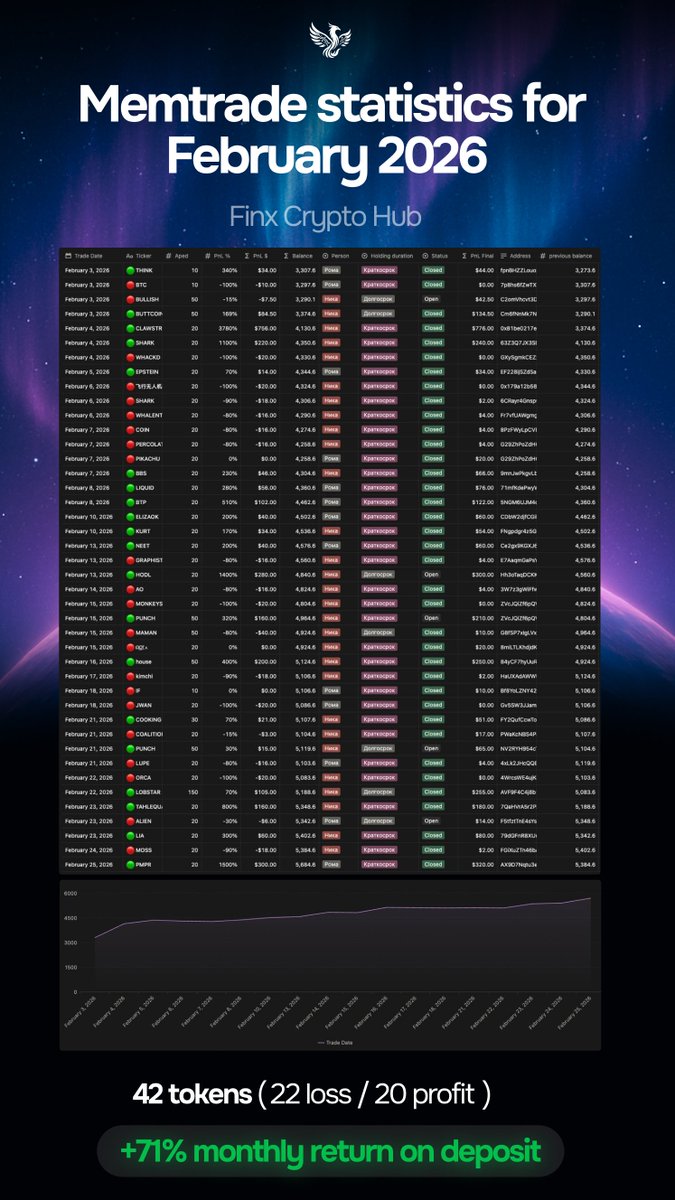Click the red dot beside BULLISH ticker
The width and height of the screenshot is (675, 1200).
[x=130, y=299]
